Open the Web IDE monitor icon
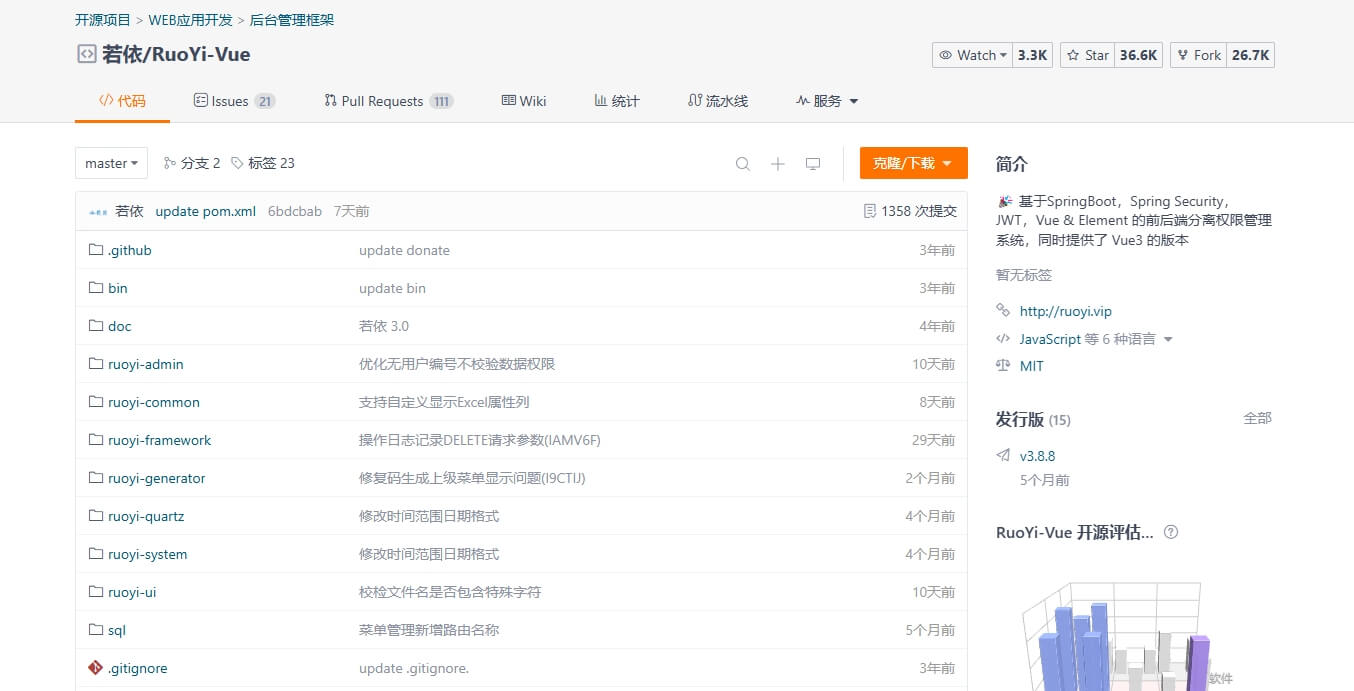Viewport: 1354px width, 691px height. 813,164
